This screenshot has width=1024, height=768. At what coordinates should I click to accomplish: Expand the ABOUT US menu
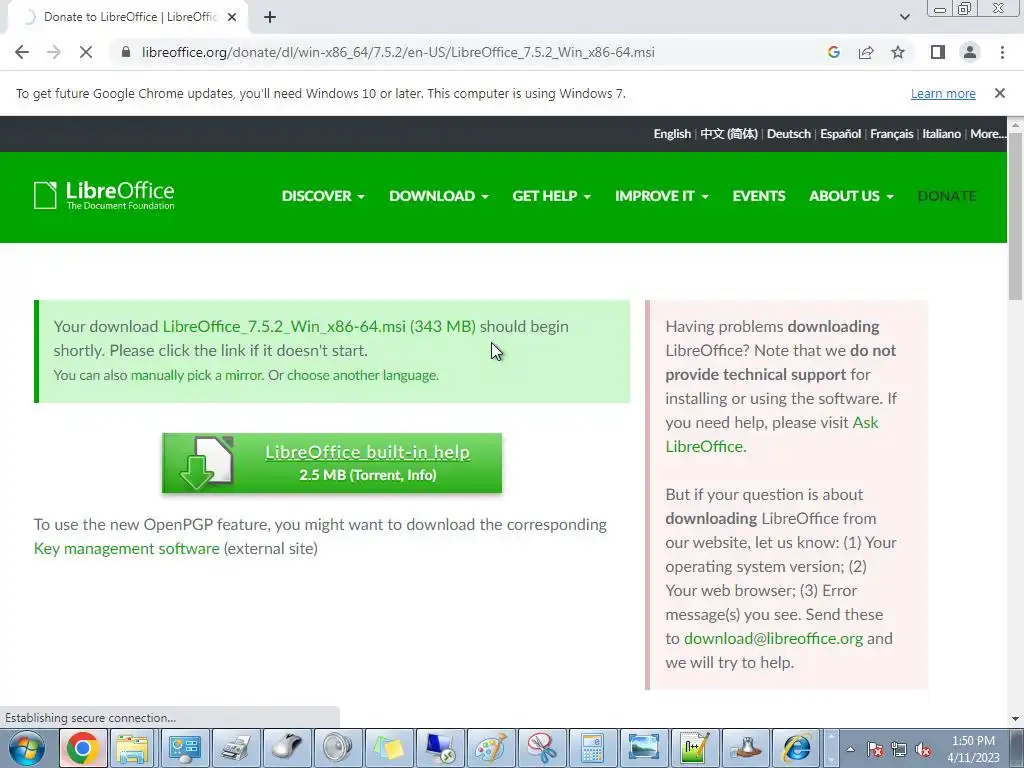point(851,196)
